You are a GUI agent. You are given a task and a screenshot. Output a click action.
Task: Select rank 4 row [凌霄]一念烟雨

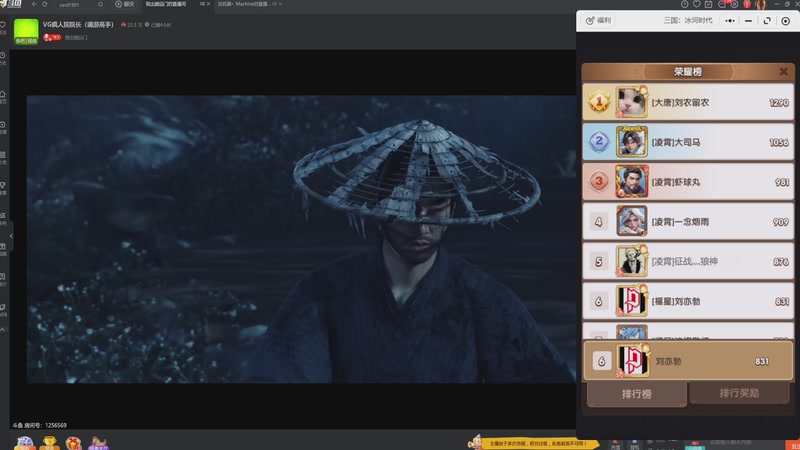pyautogui.click(x=688, y=221)
